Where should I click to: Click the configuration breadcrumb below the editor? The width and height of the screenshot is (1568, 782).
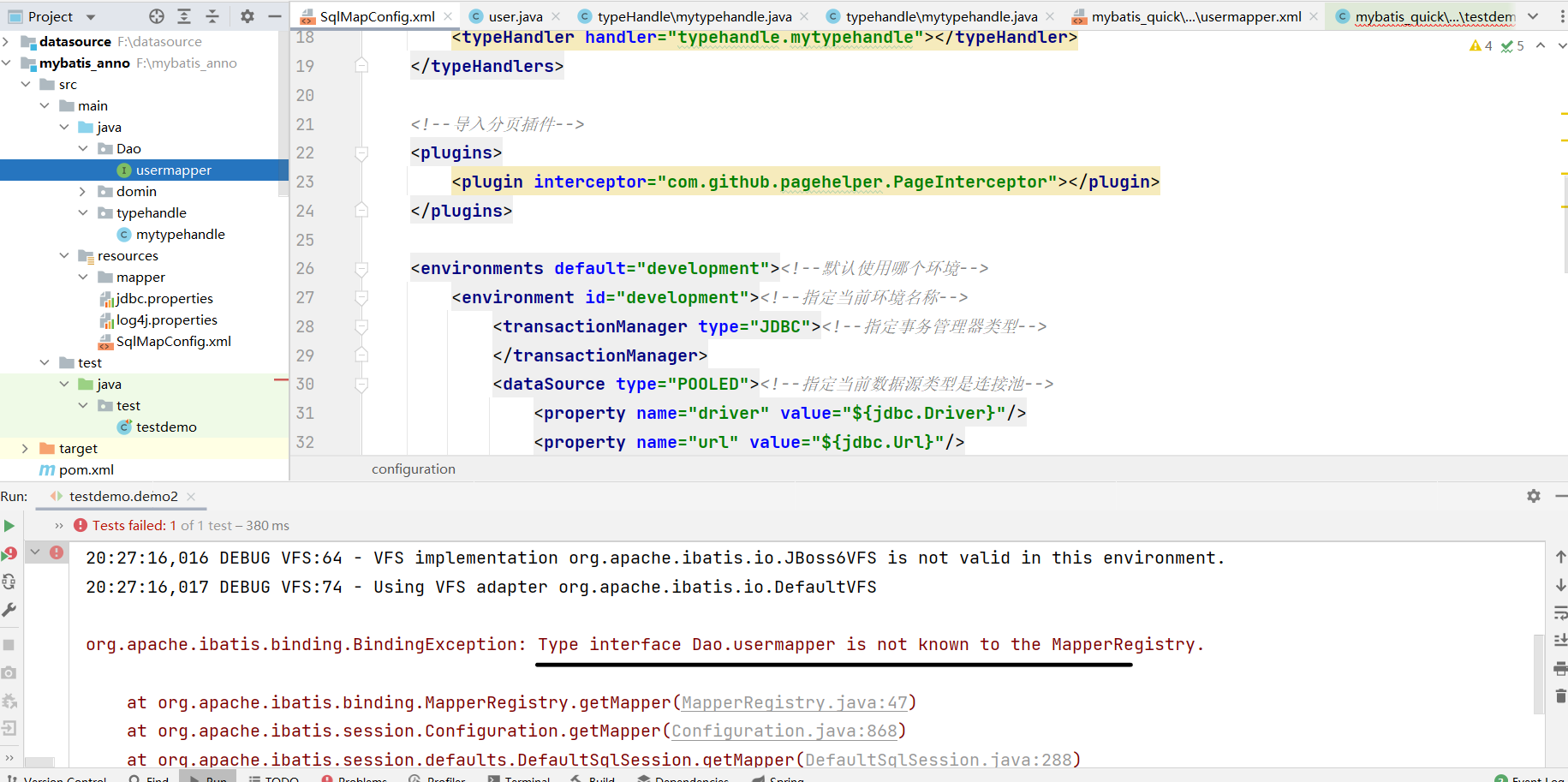point(414,469)
